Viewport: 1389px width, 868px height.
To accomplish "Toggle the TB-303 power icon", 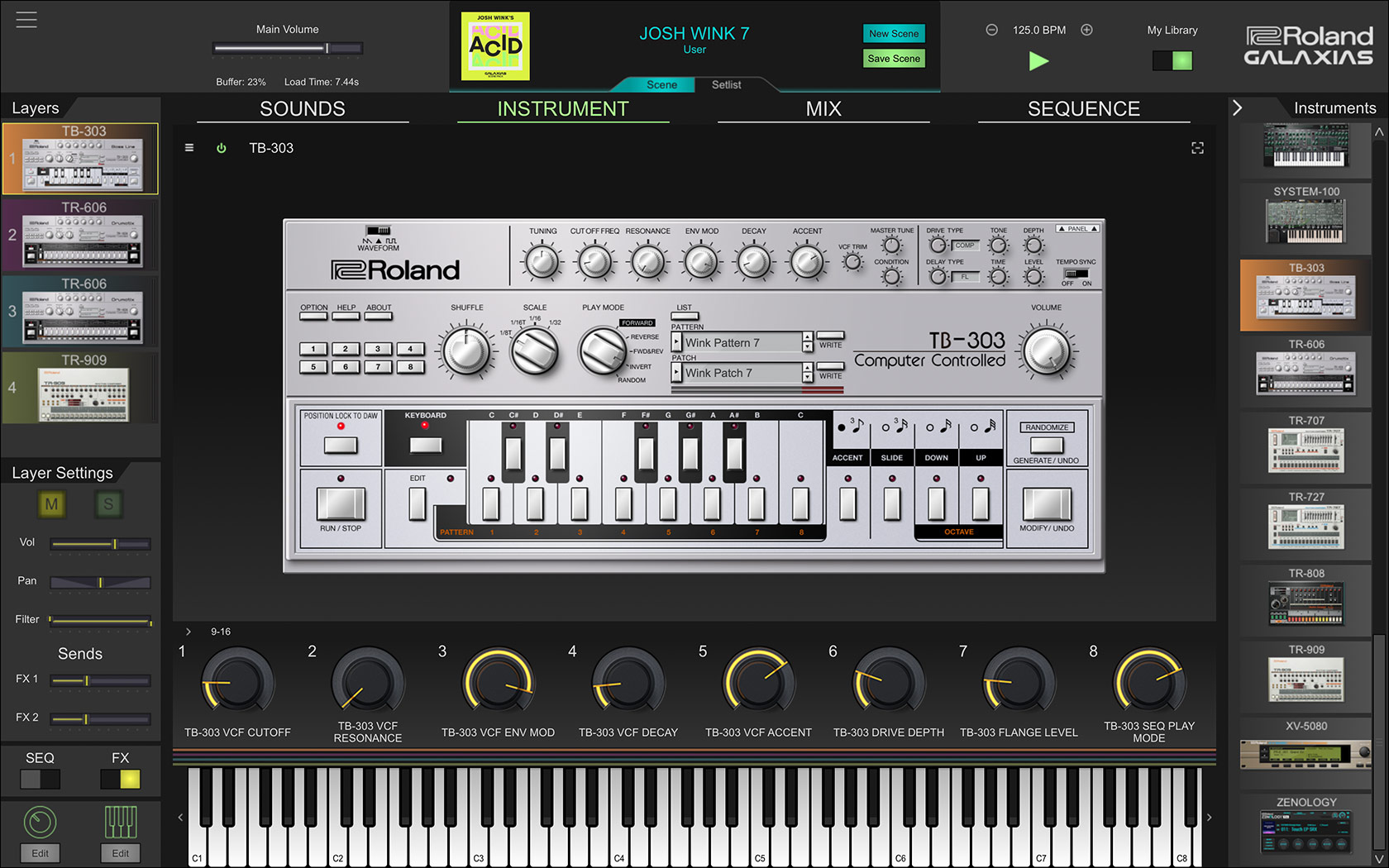I will pyautogui.click(x=221, y=148).
